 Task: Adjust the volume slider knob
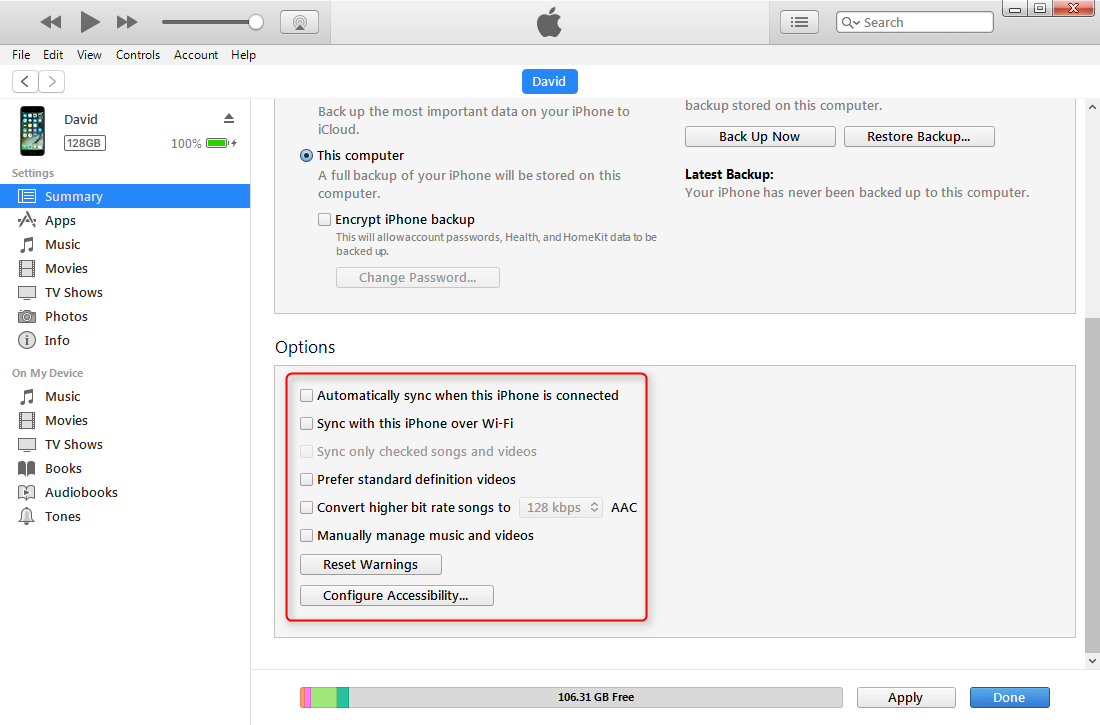click(x=256, y=22)
